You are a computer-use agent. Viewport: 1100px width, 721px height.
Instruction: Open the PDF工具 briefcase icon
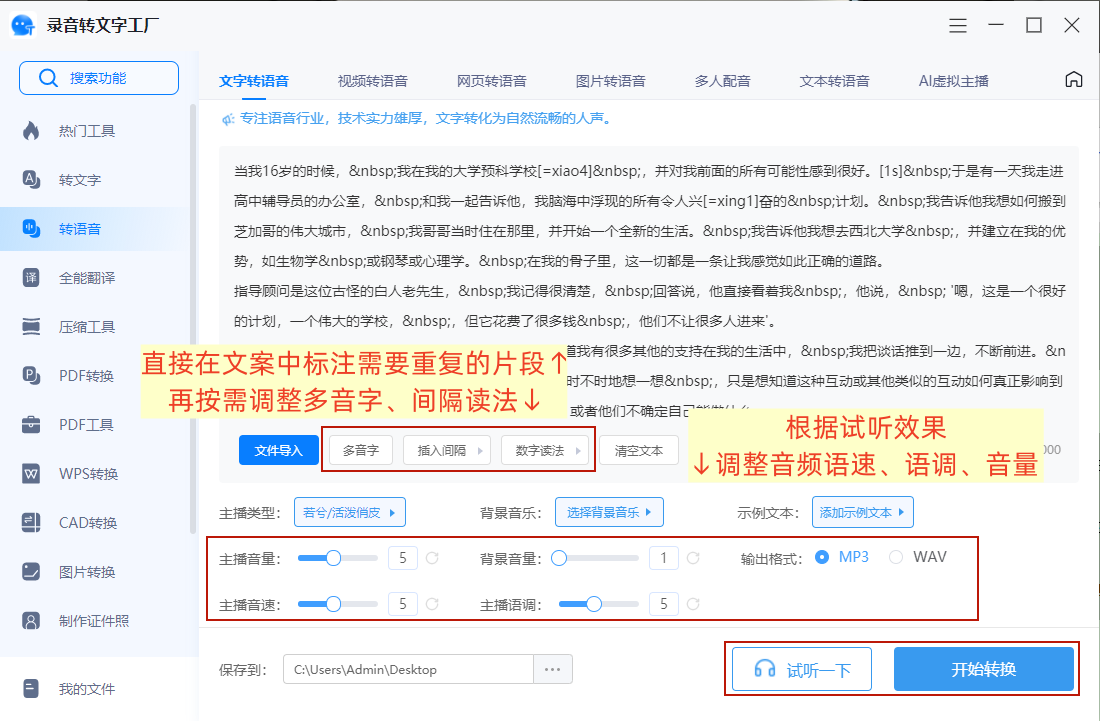coord(31,425)
